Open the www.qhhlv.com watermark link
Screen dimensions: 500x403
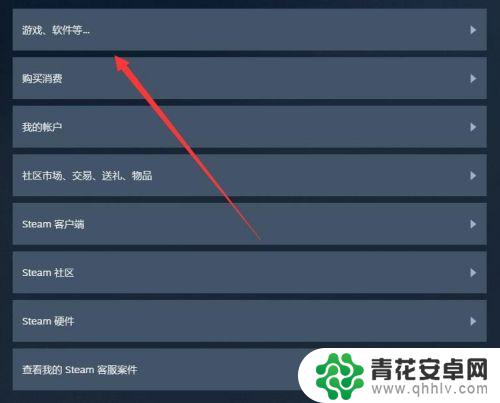[x=429, y=389]
